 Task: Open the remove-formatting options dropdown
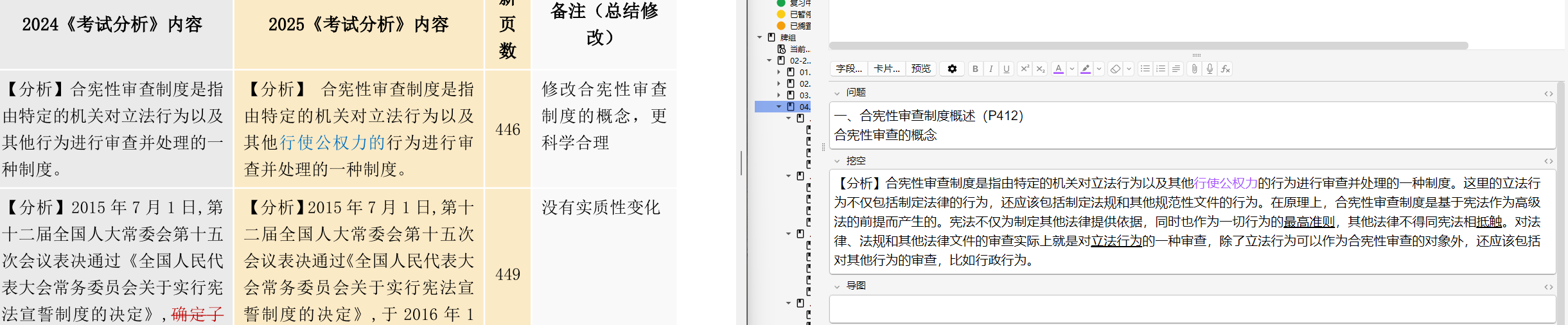(1129, 69)
